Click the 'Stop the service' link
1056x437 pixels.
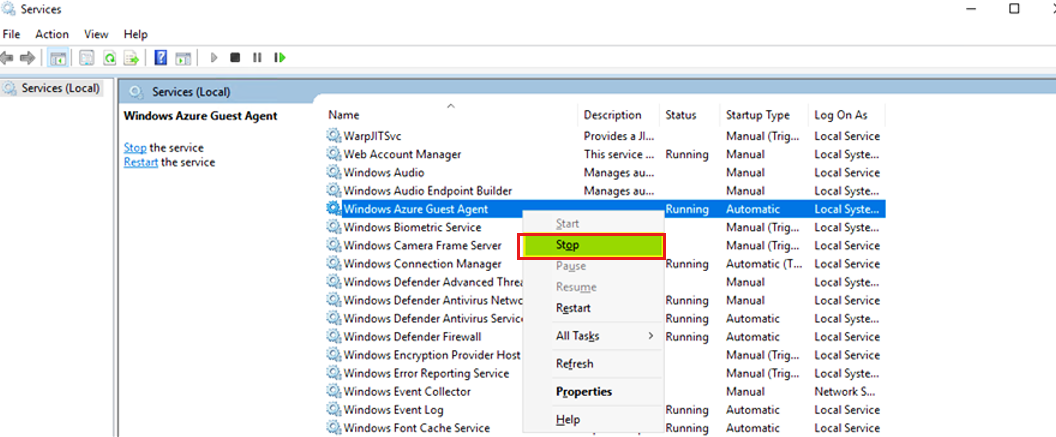click(x=135, y=148)
